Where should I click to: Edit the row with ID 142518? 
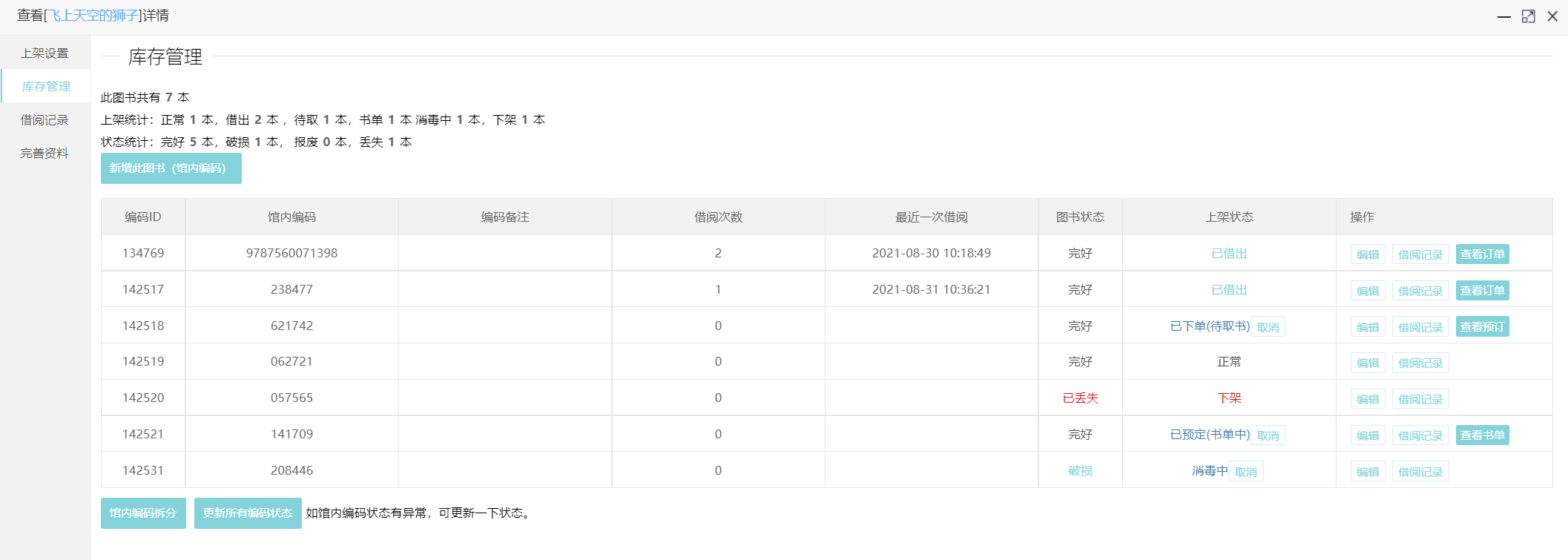pos(1368,327)
